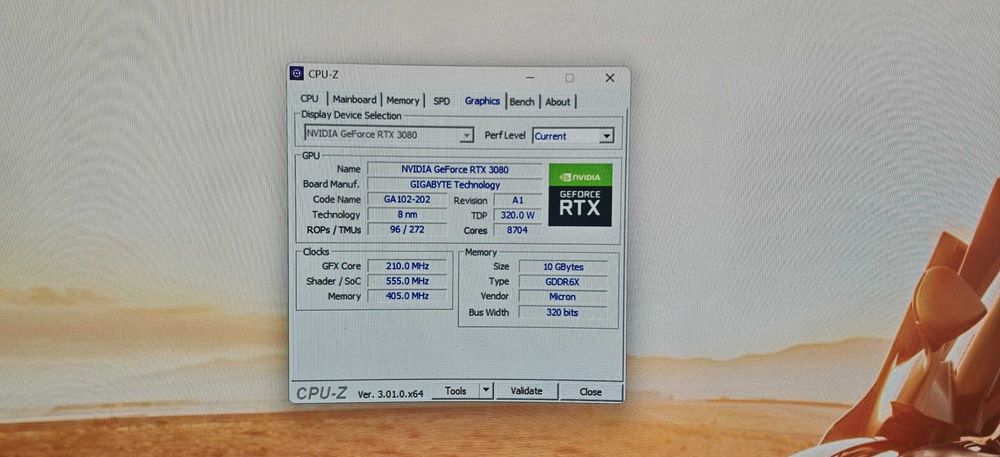Screen dimensions: 1000x457
Task: Click the 320.0 W TDP value
Action: tap(517, 215)
